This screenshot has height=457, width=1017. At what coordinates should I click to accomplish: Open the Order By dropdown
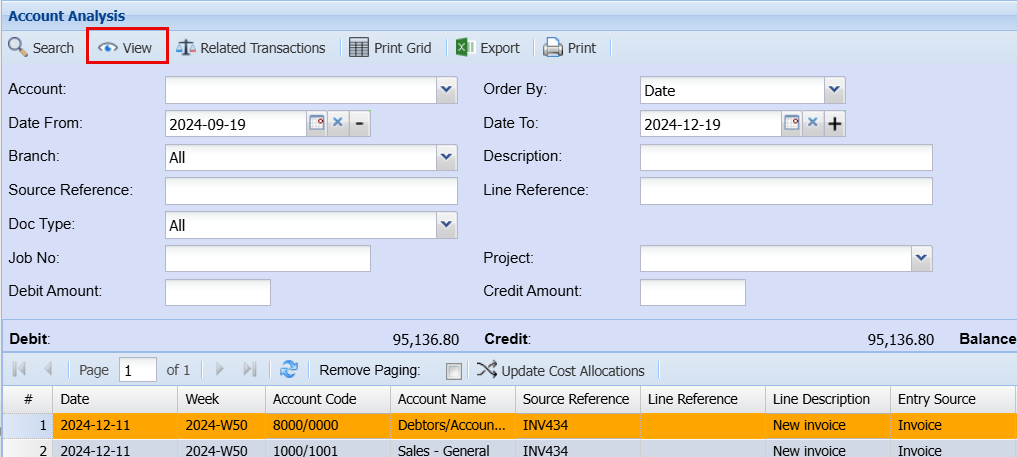point(834,90)
